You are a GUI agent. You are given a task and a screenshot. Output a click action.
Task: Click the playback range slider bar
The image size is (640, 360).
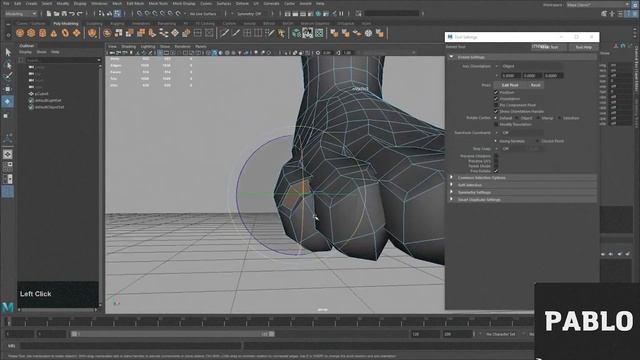(x=173, y=334)
